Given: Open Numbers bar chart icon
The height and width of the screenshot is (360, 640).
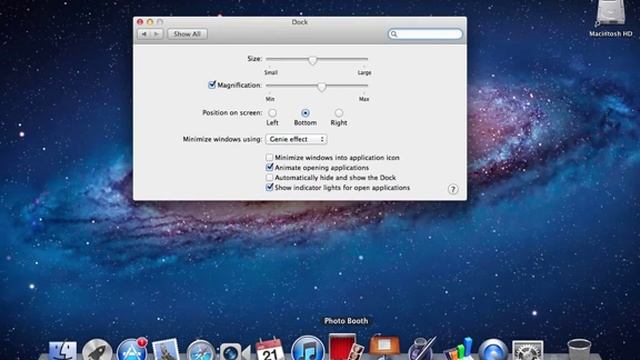Looking at the screenshot, I should pos(459,349).
